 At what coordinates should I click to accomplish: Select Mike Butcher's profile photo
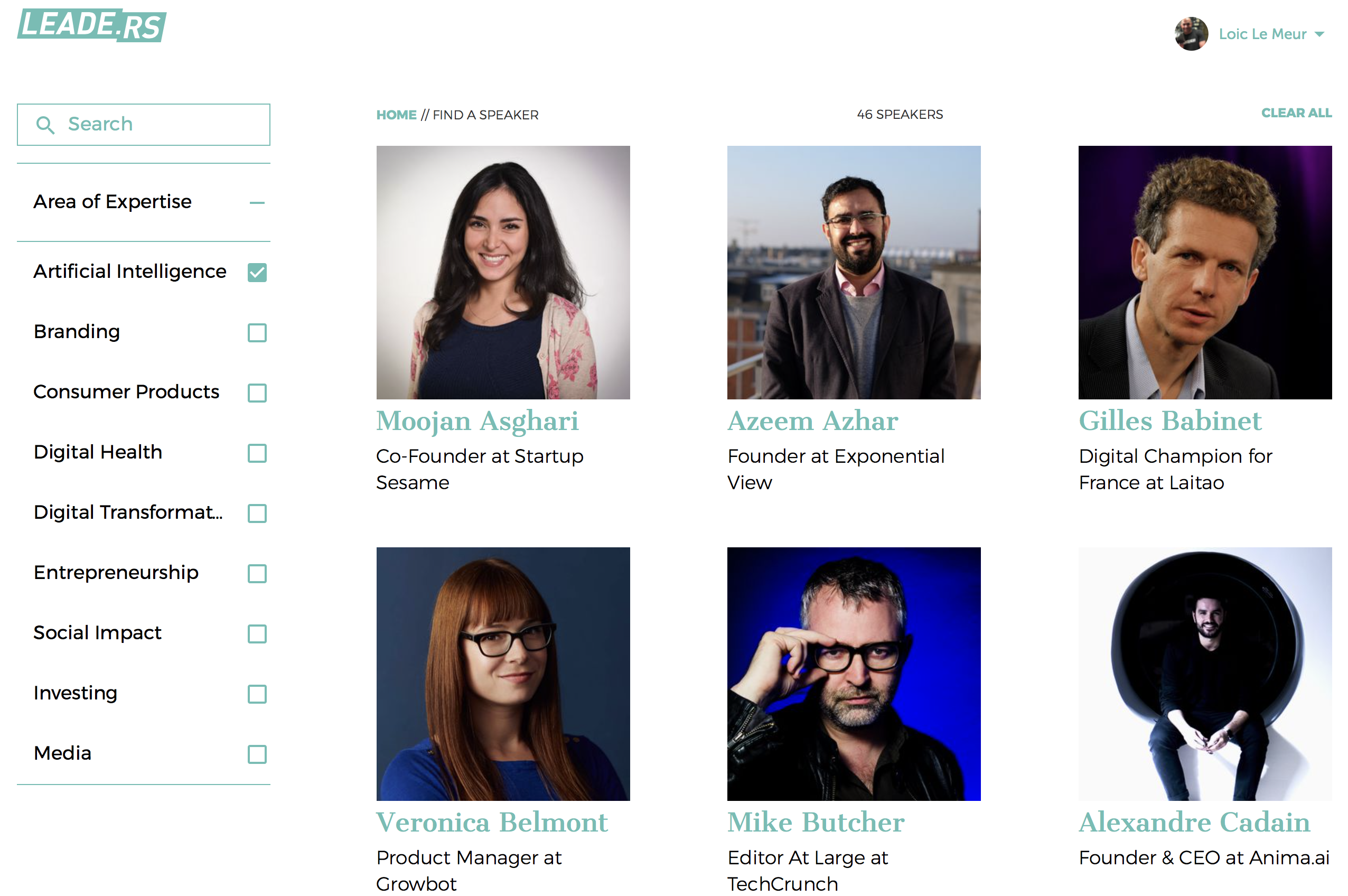pyautogui.click(x=854, y=674)
